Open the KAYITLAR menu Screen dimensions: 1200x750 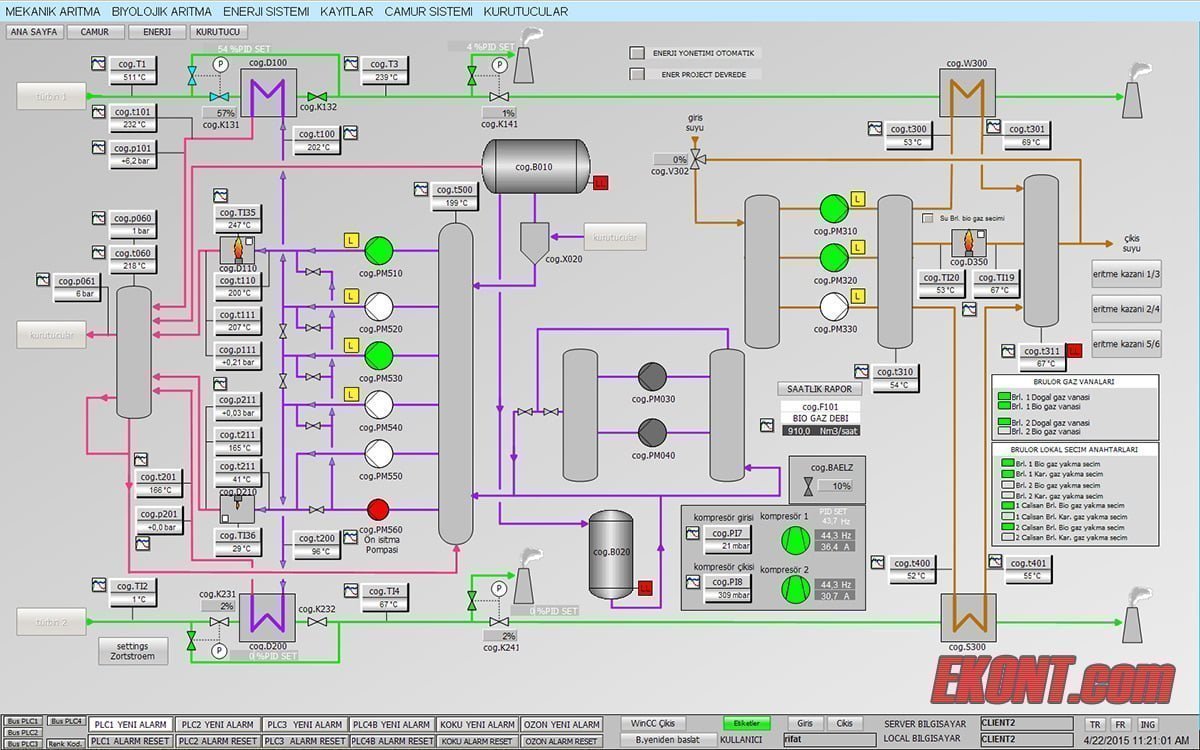[x=346, y=12]
